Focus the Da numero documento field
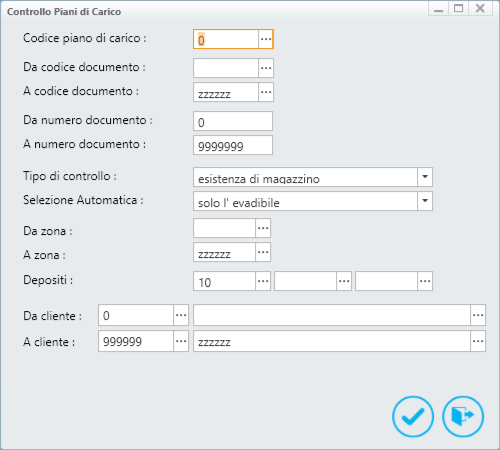Image resolution: width=500 pixels, height=450 pixels. coord(233,121)
